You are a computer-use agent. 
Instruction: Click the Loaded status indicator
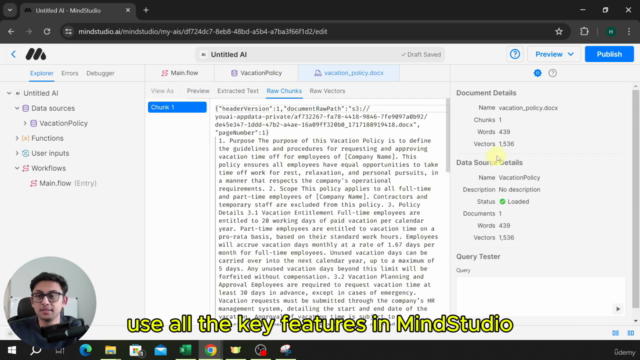tap(514, 202)
